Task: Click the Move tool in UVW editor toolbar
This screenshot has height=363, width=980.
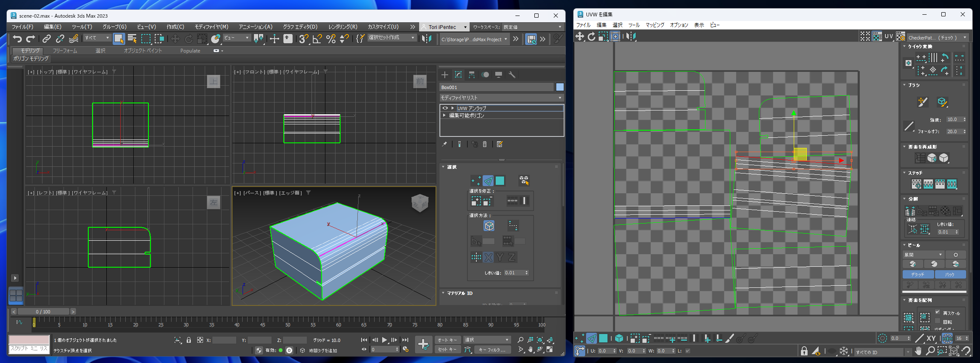Action: pyautogui.click(x=580, y=36)
